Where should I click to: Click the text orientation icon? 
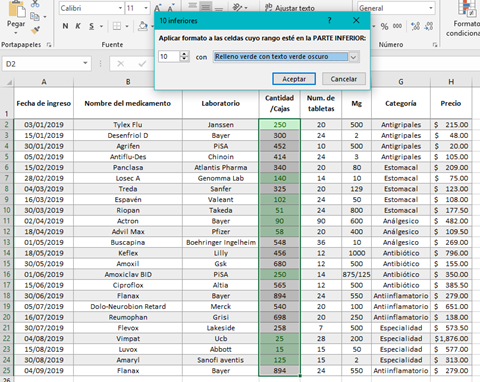click(x=237, y=7)
